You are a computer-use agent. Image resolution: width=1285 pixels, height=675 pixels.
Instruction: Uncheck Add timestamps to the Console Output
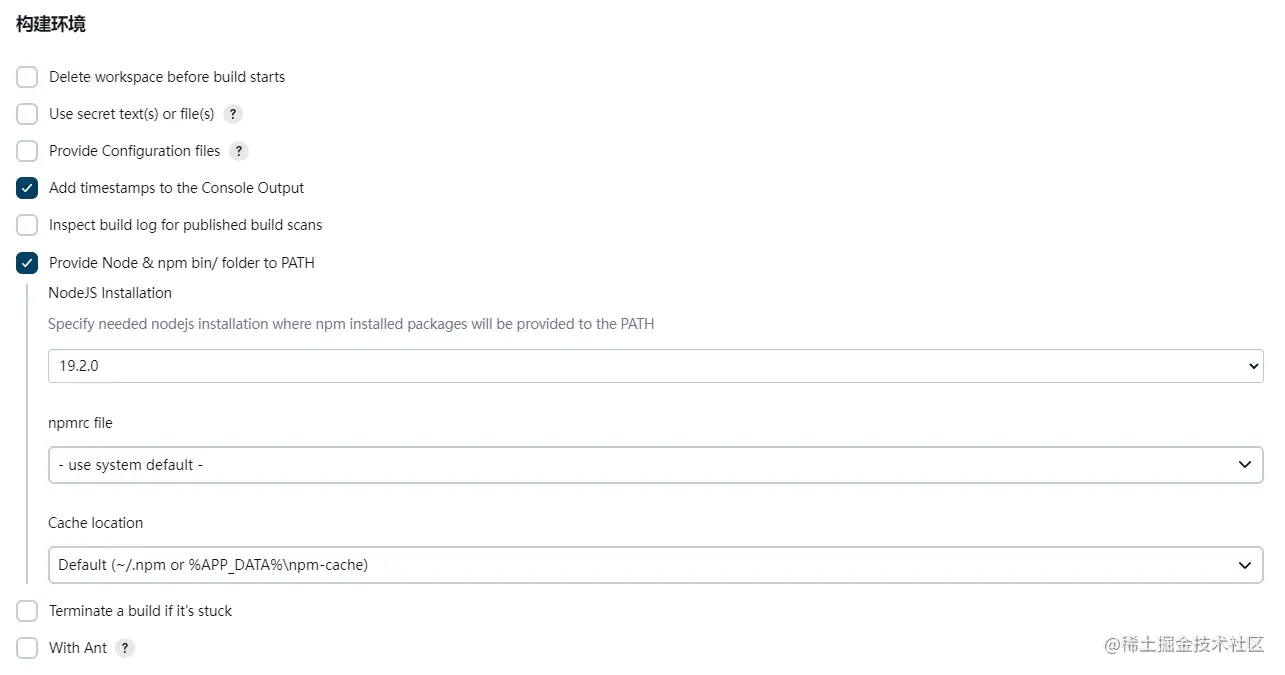click(x=27, y=188)
